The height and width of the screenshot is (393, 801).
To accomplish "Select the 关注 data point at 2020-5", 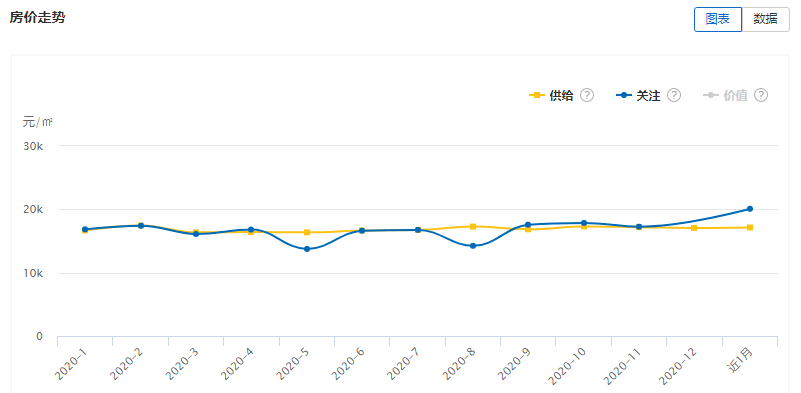I will tap(307, 249).
